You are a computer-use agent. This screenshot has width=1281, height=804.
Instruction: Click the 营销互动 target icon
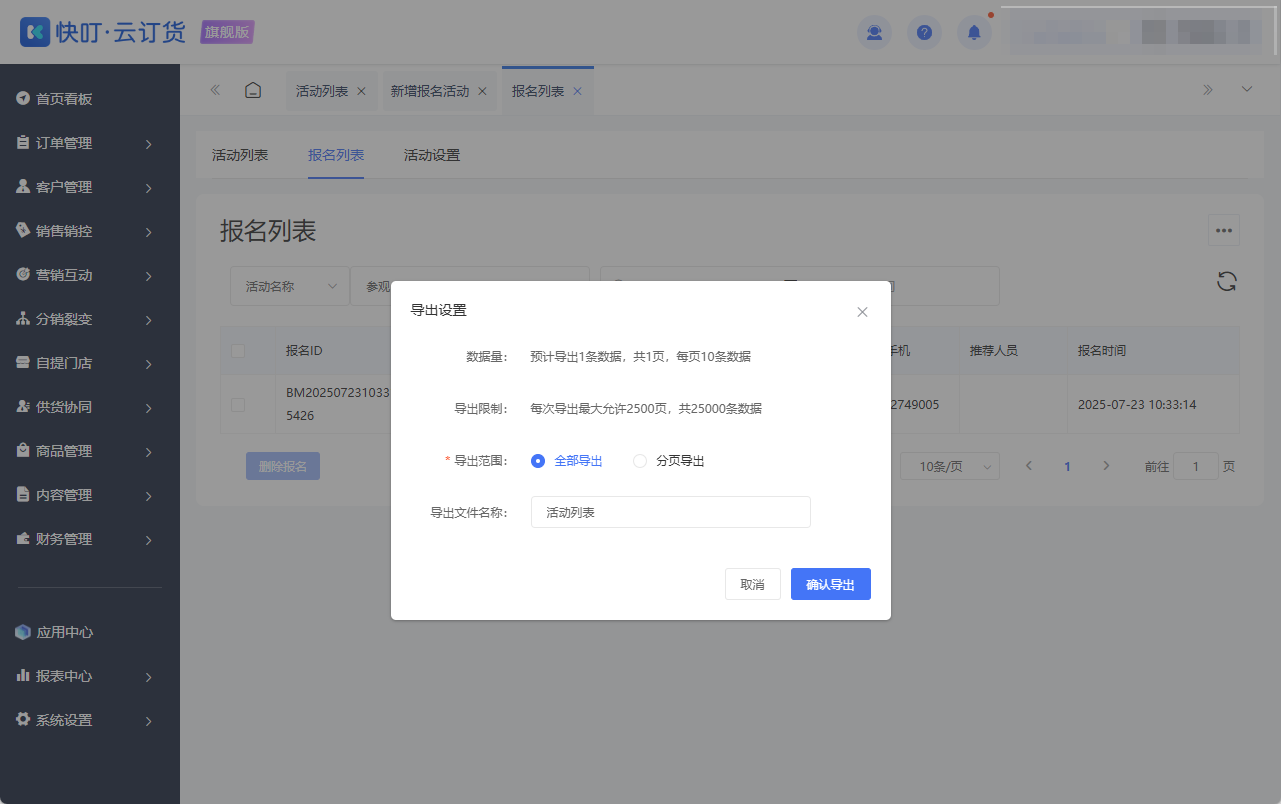click(x=23, y=274)
